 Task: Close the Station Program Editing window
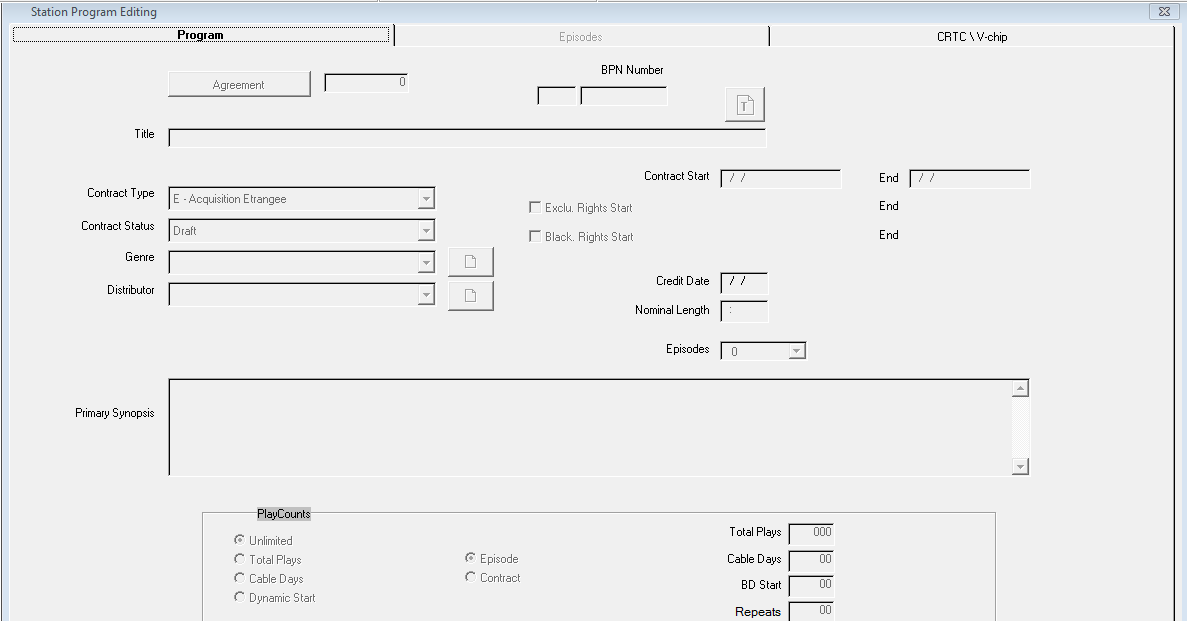[1162, 12]
